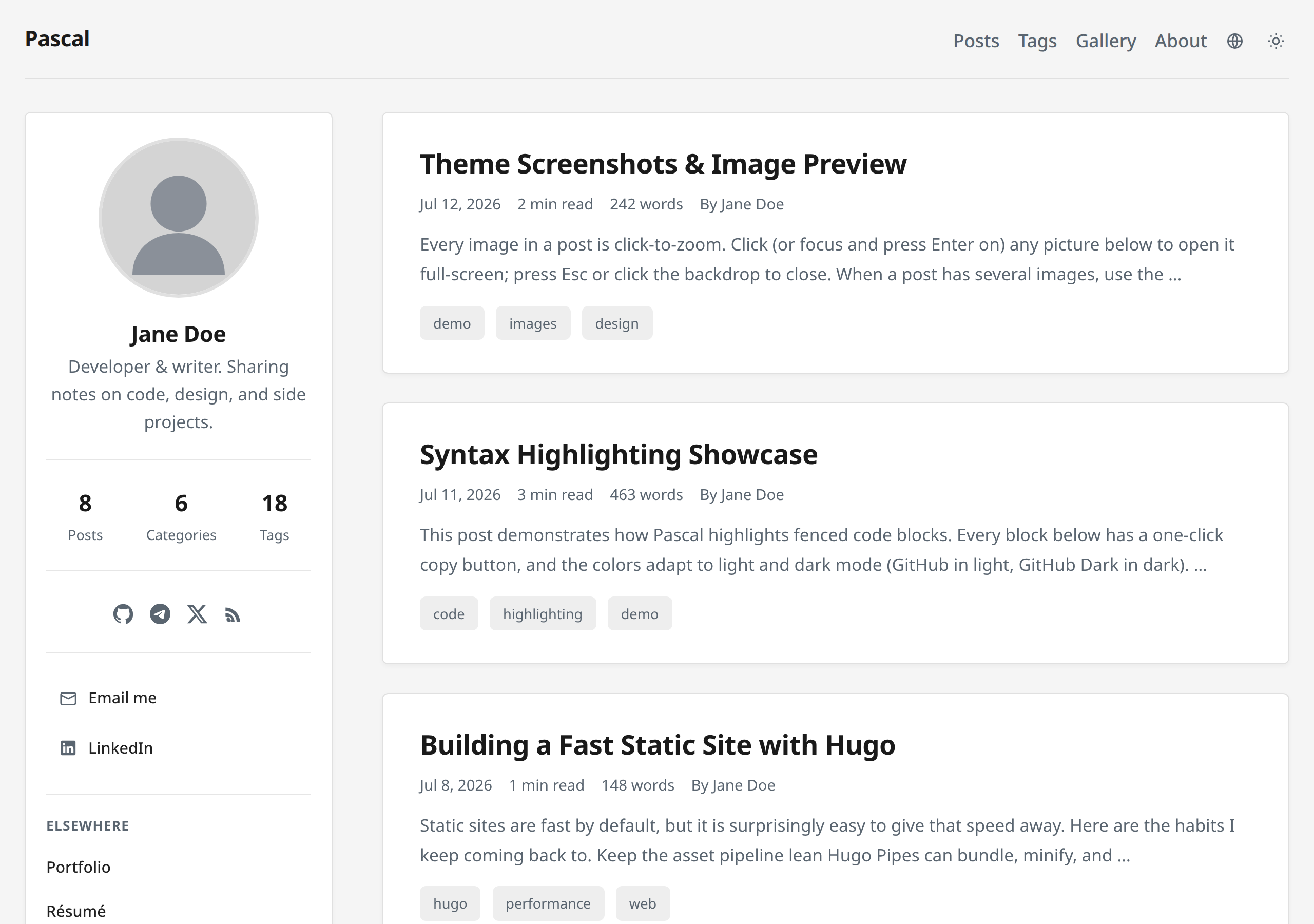Image resolution: width=1314 pixels, height=924 pixels.
Task: Click the 'This post demonstrates how Pascal' excerpt
Action: tap(821, 550)
